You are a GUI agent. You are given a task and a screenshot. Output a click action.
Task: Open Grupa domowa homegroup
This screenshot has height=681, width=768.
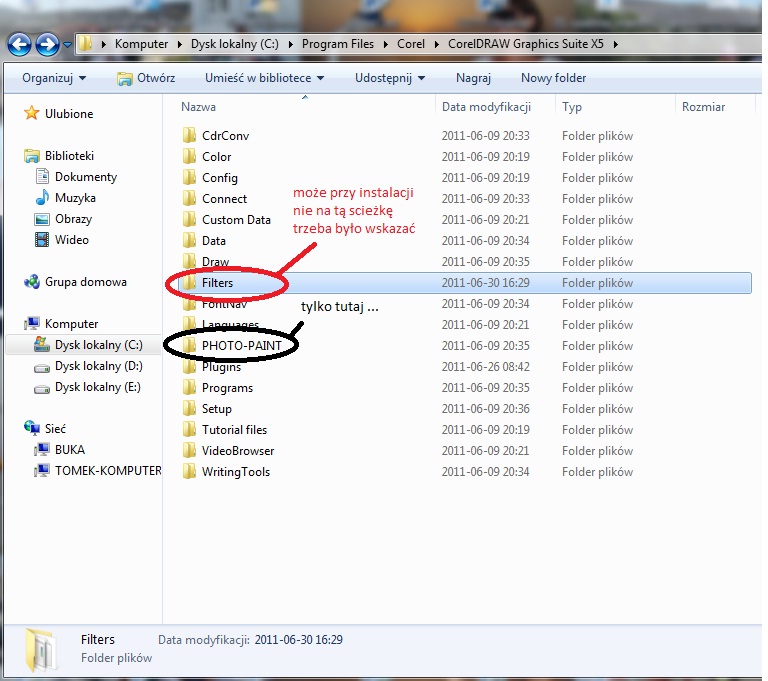(85, 282)
